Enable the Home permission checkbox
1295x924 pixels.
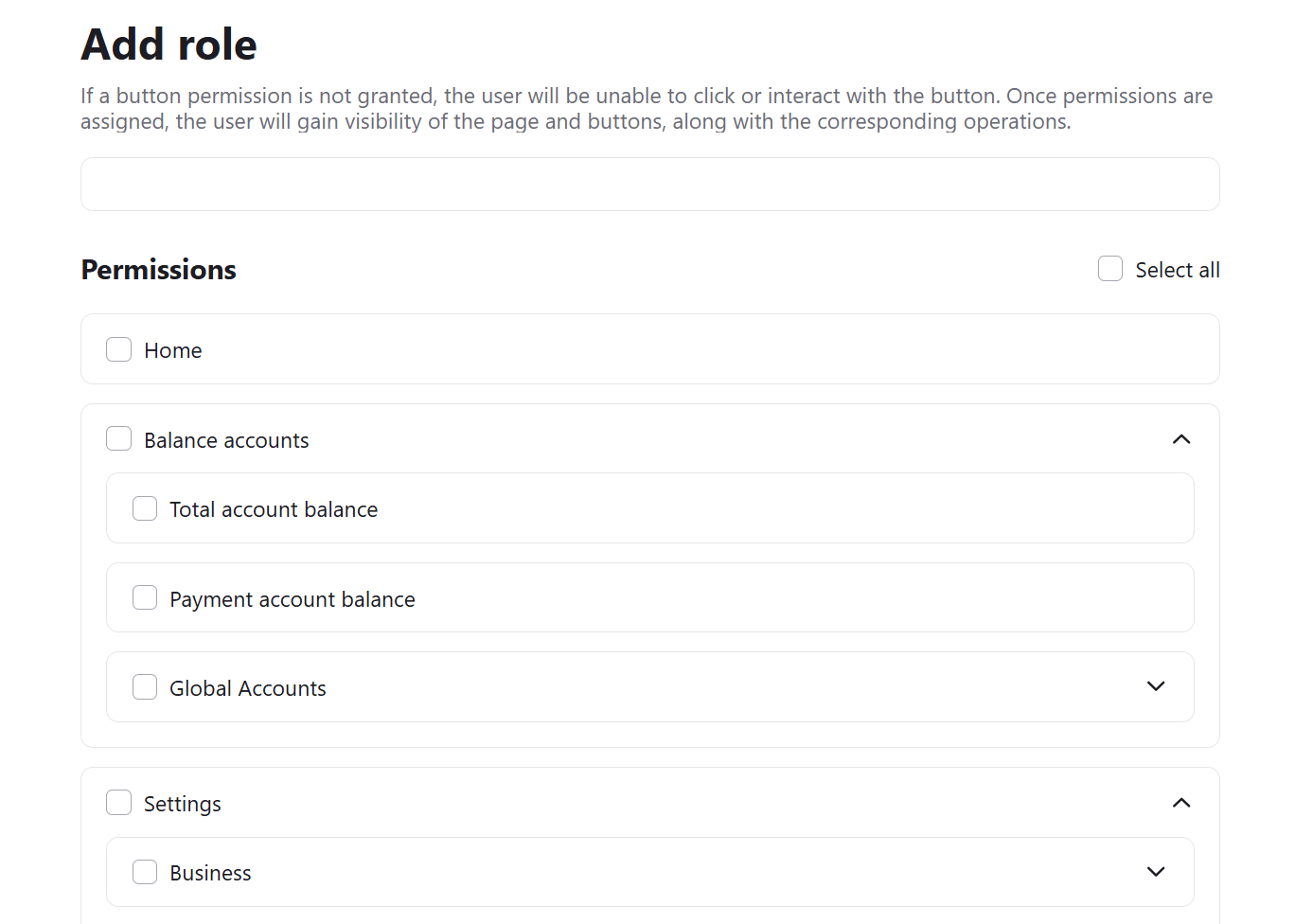pos(118,349)
